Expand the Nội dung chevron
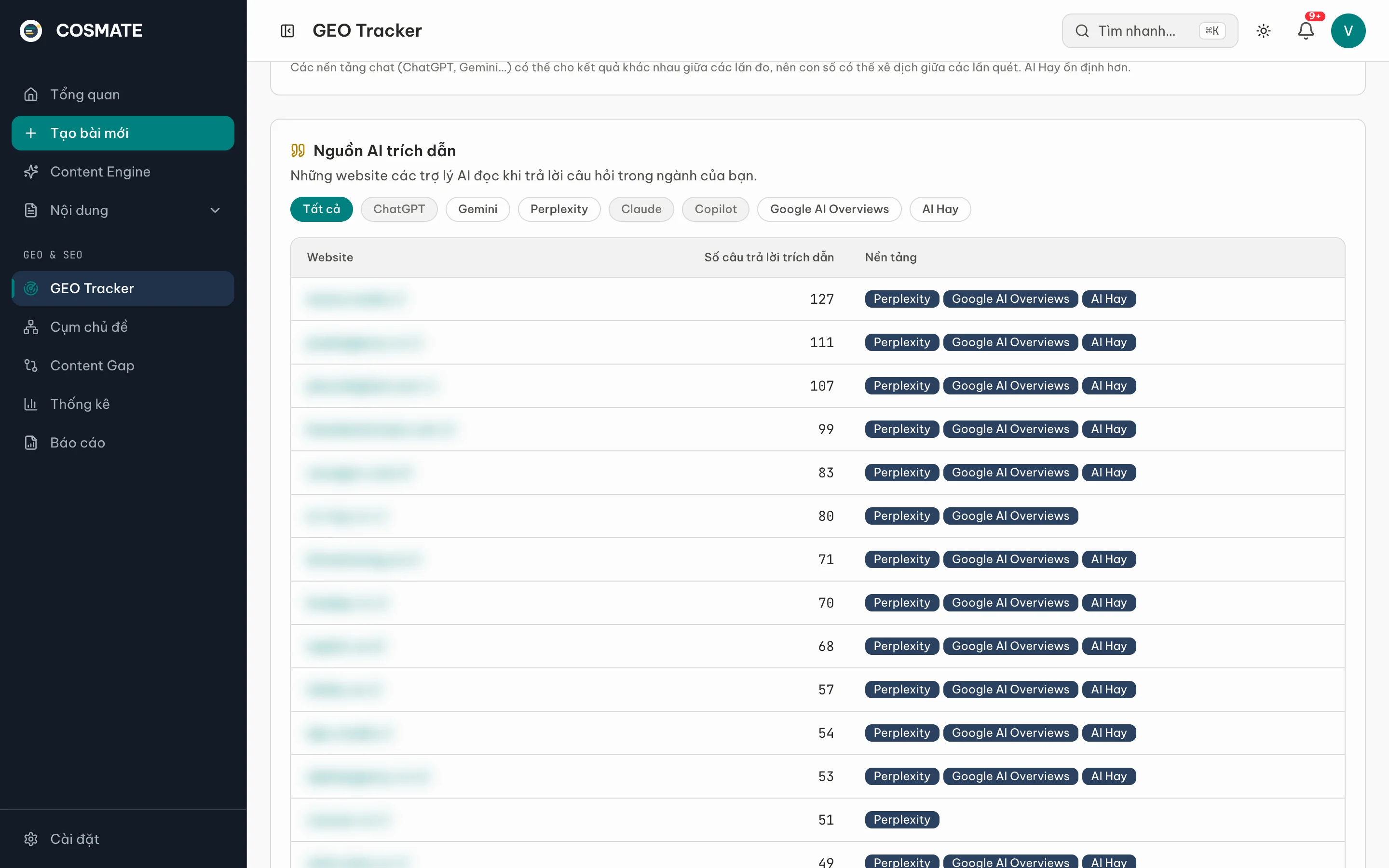1389x868 pixels. [x=215, y=210]
